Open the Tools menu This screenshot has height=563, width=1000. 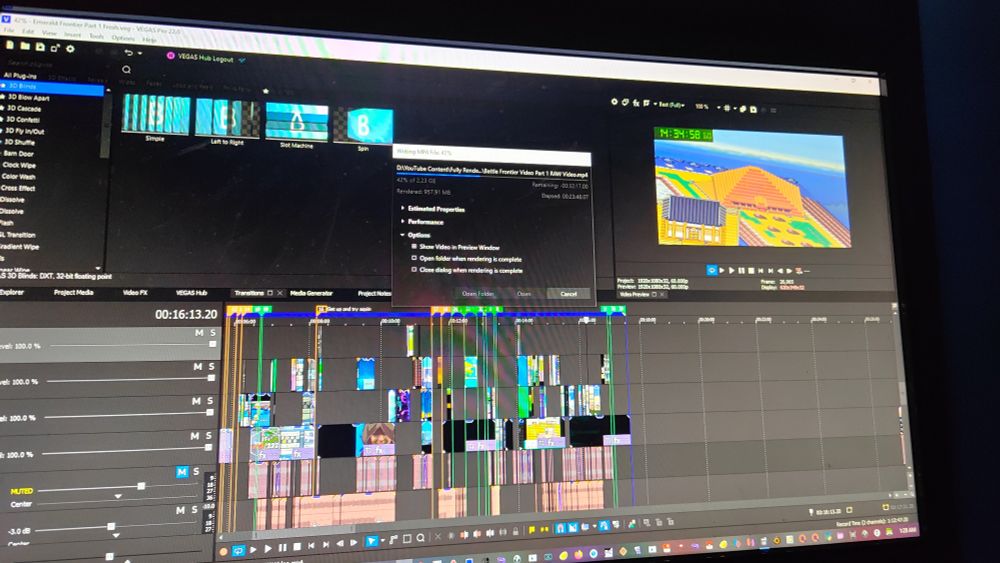pyautogui.click(x=96, y=36)
